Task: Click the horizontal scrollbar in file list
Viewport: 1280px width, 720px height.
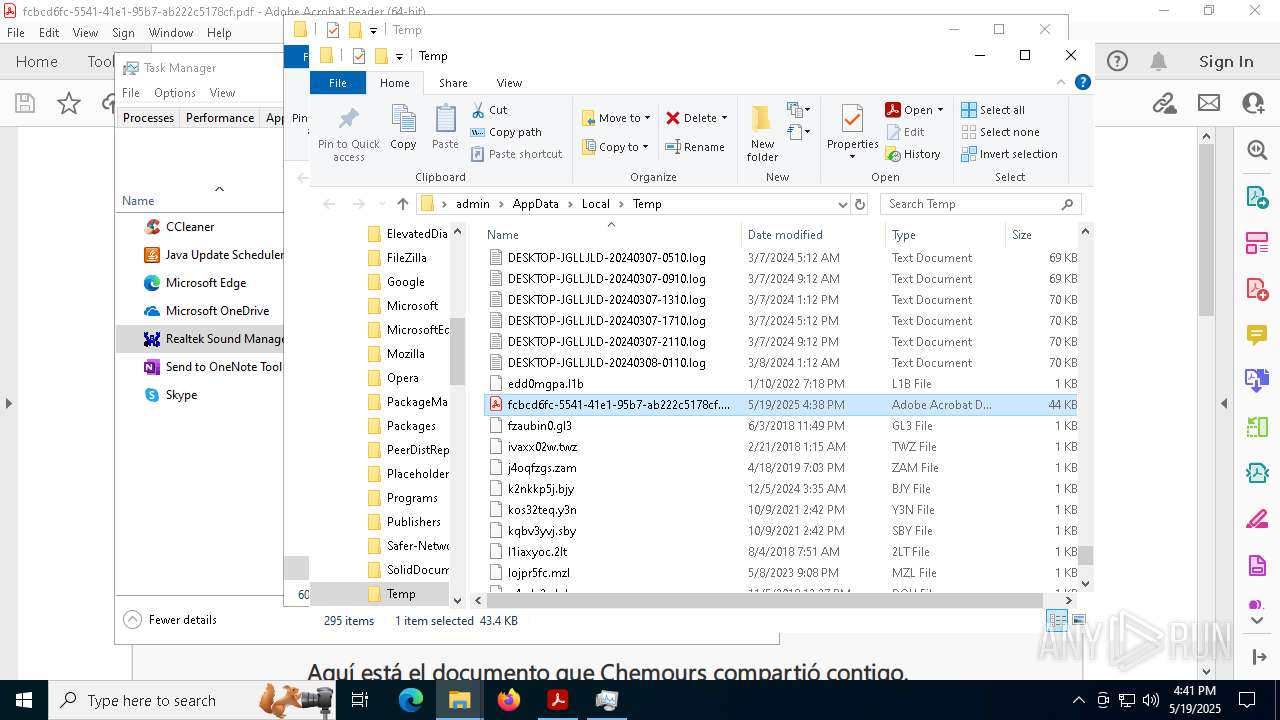Action: pos(765,600)
